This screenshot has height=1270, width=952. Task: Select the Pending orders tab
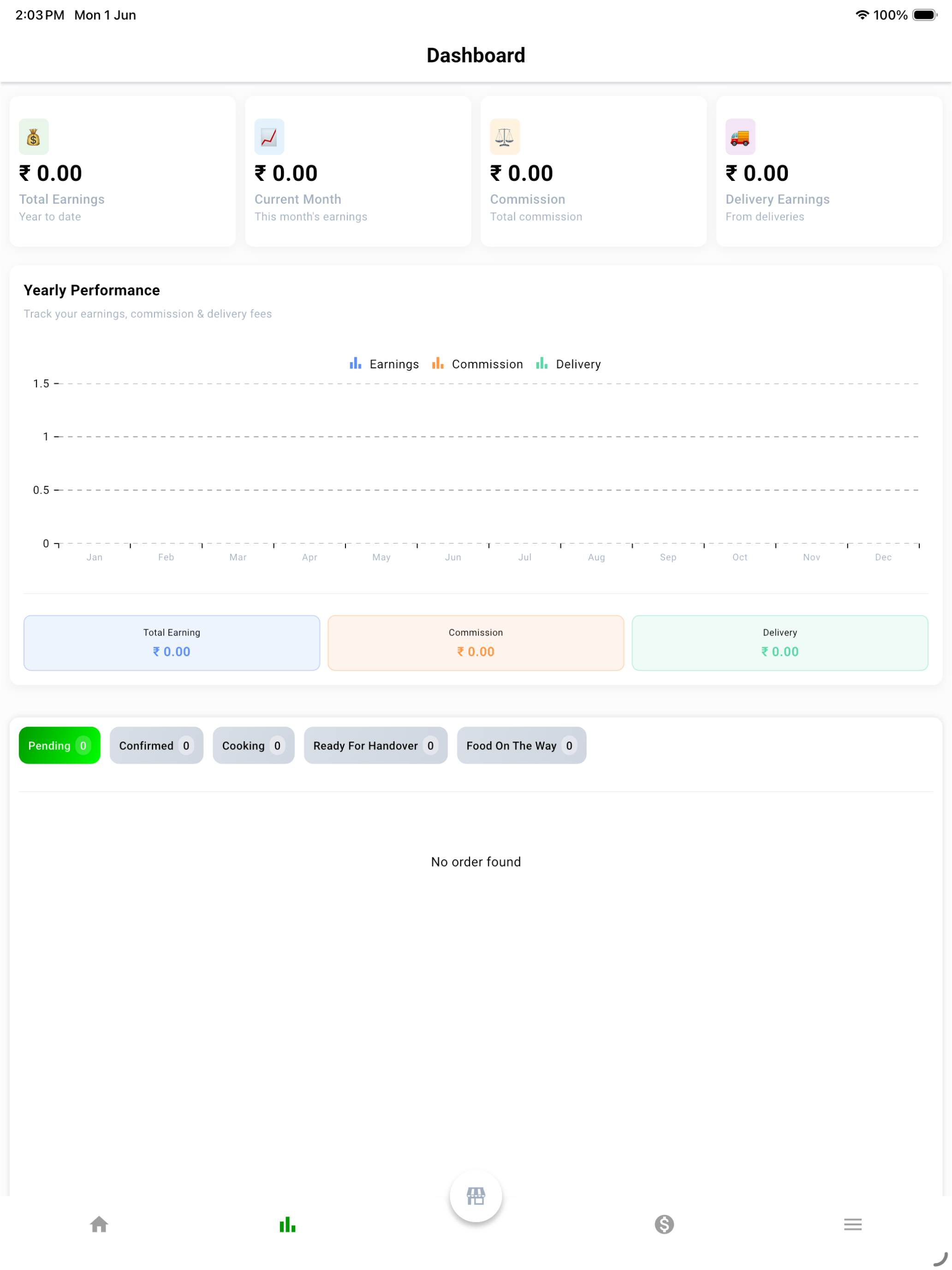(59, 745)
